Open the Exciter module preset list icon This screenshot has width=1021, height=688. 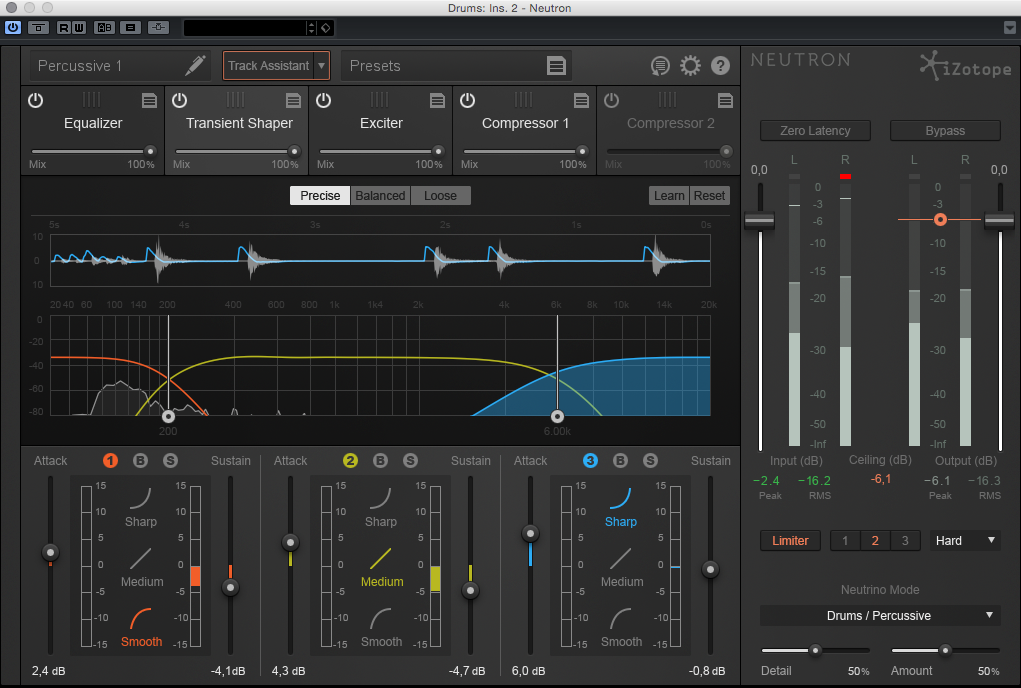point(438,100)
